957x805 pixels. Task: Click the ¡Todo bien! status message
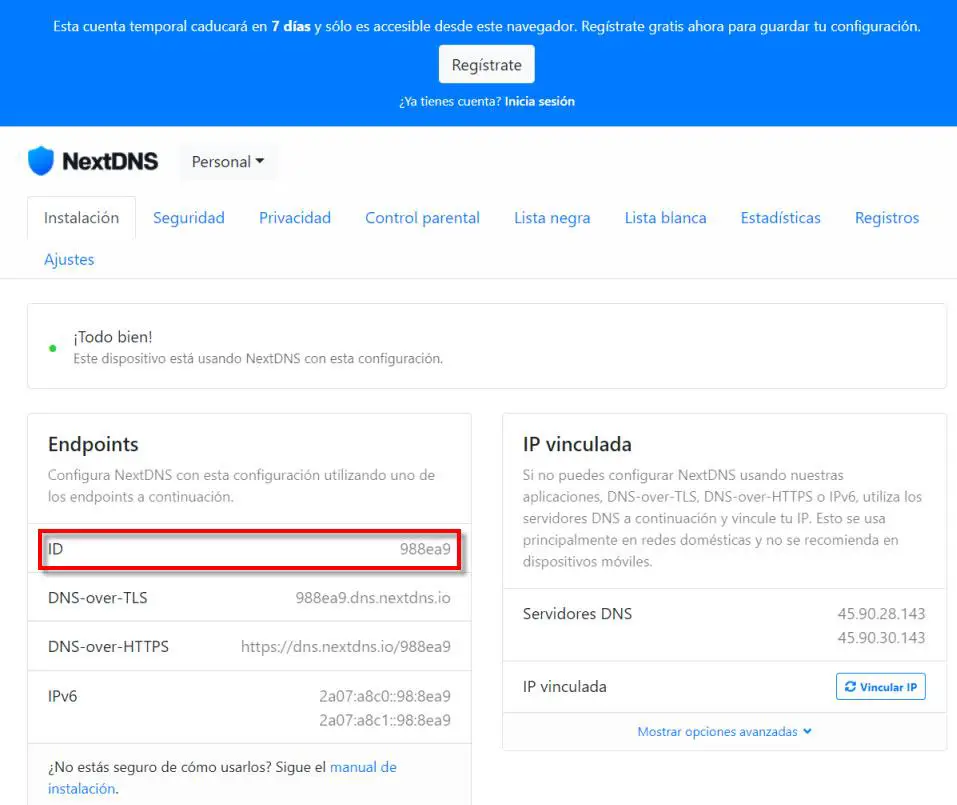pyautogui.click(x=113, y=337)
